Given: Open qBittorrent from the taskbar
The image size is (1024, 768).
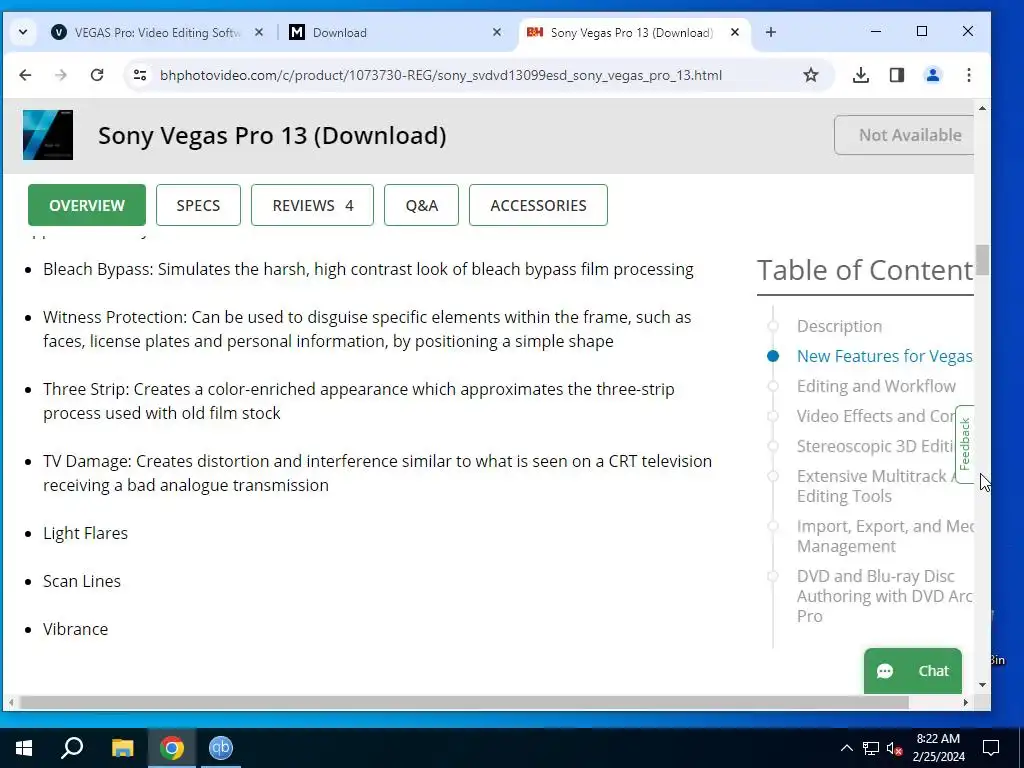Looking at the screenshot, I should [221, 748].
